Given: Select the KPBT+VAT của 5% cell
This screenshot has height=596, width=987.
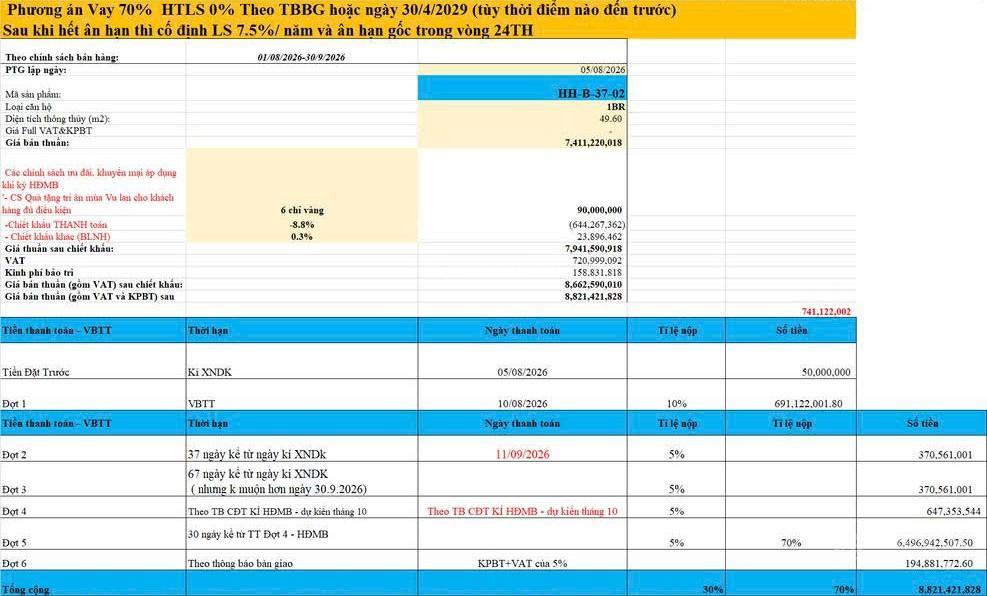Looking at the screenshot, I should pyautogui.click(x=522, y=563).
